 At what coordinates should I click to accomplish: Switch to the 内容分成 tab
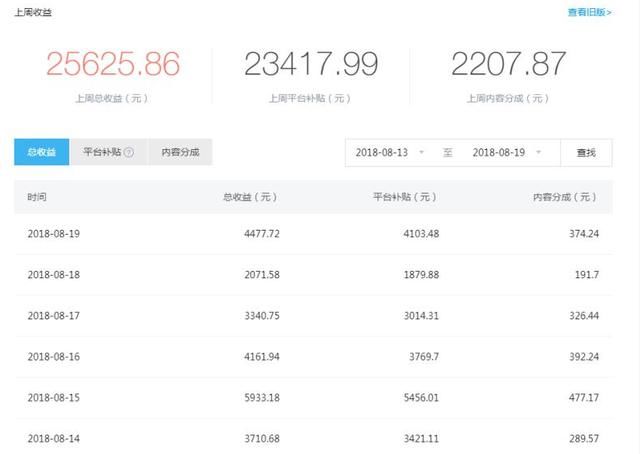click(180, 152)
